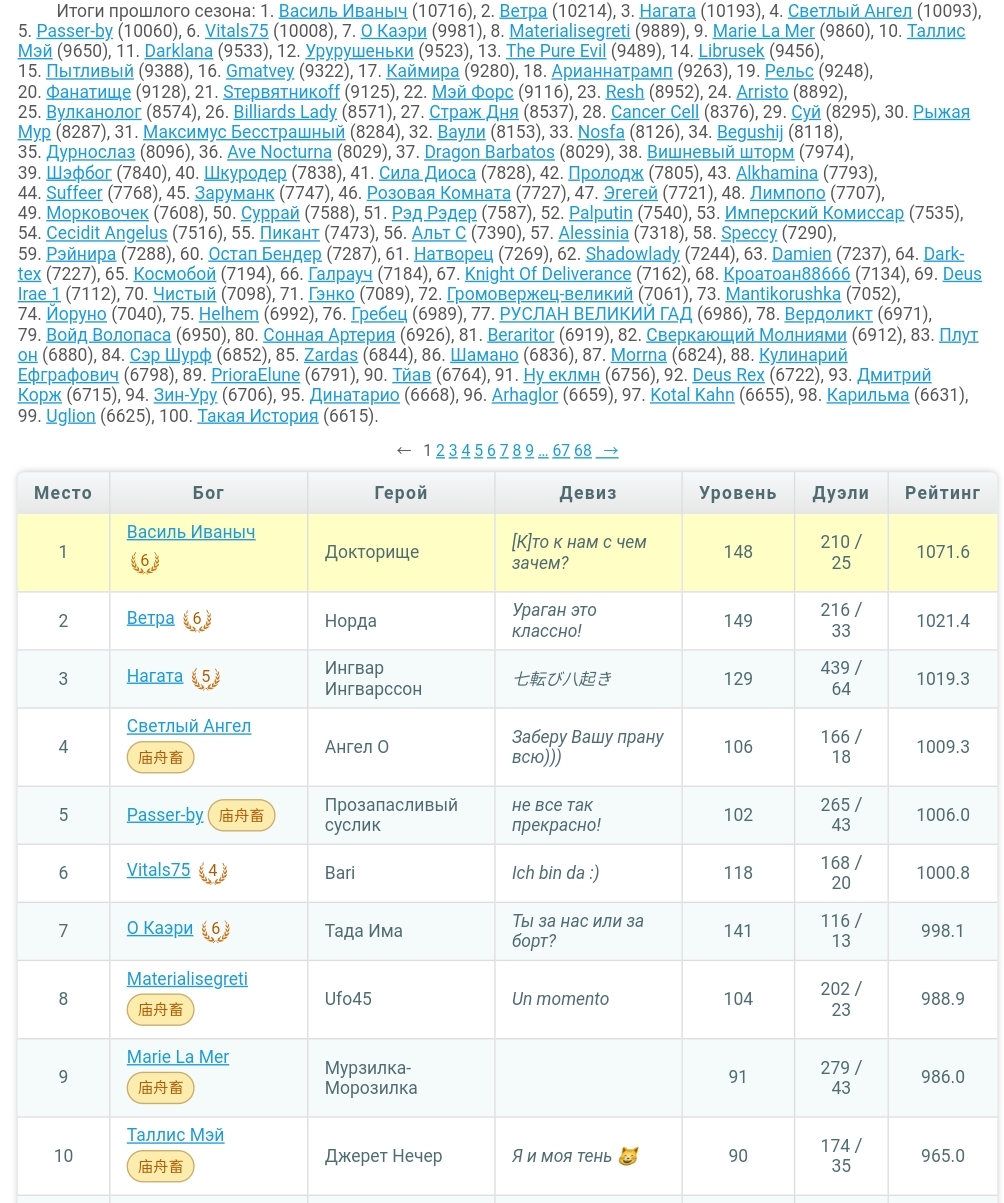The height and width of the screenshot is (1203, 1004).
Task: Open page 2 of the rating list
Action: coord(440,451)
